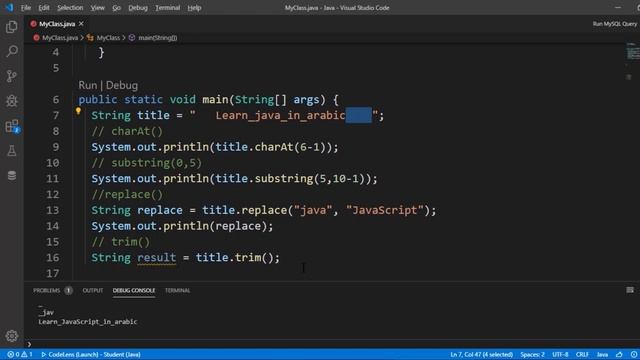Open the Terminal menu
640x360 pixels.
pos(167,7)
